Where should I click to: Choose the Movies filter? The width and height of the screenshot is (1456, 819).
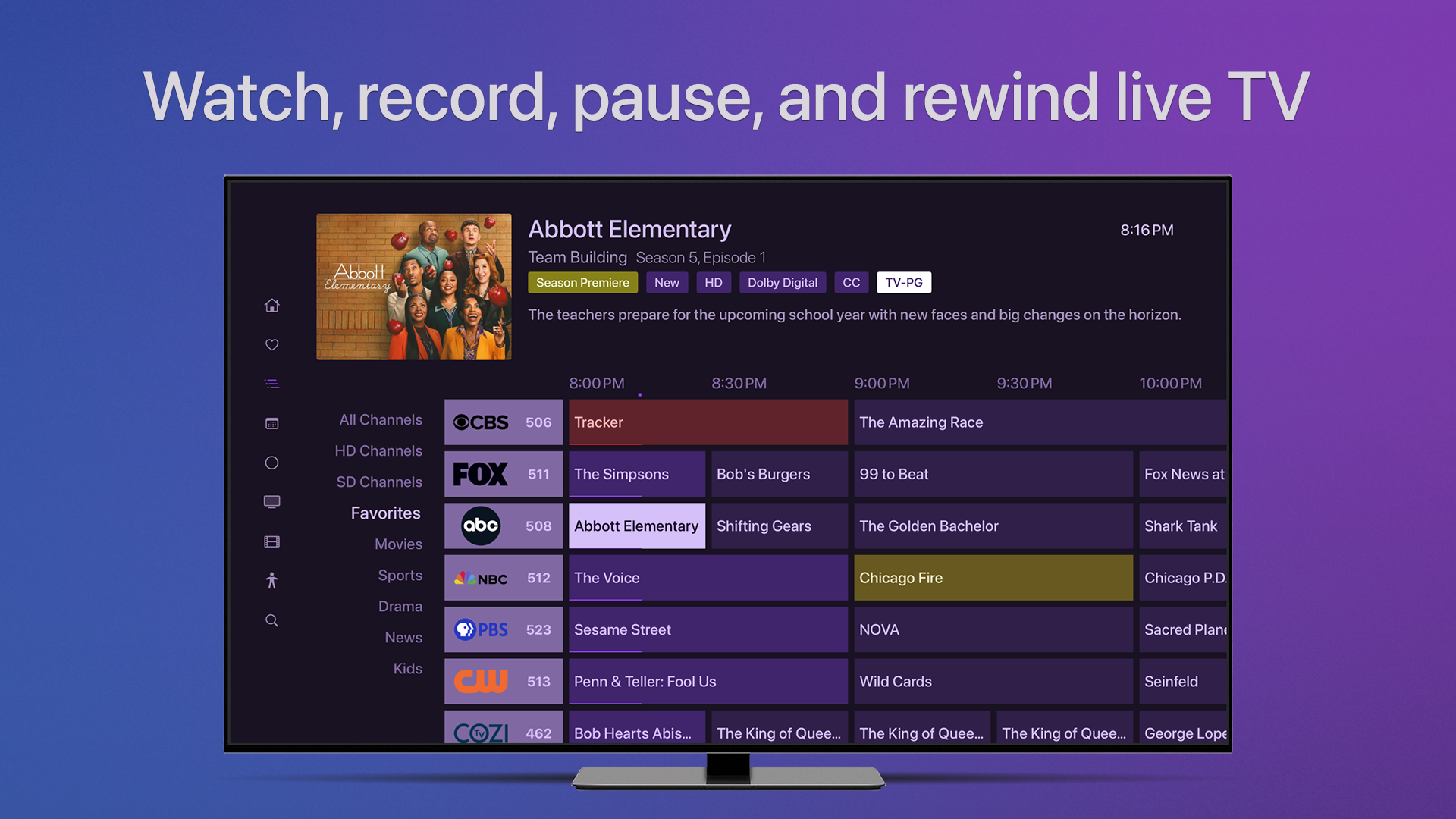coord(398,544)
